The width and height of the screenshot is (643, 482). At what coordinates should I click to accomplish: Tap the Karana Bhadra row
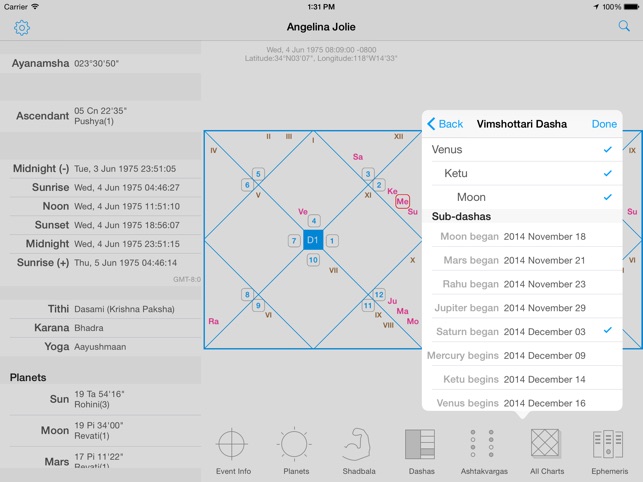[100, 328]
